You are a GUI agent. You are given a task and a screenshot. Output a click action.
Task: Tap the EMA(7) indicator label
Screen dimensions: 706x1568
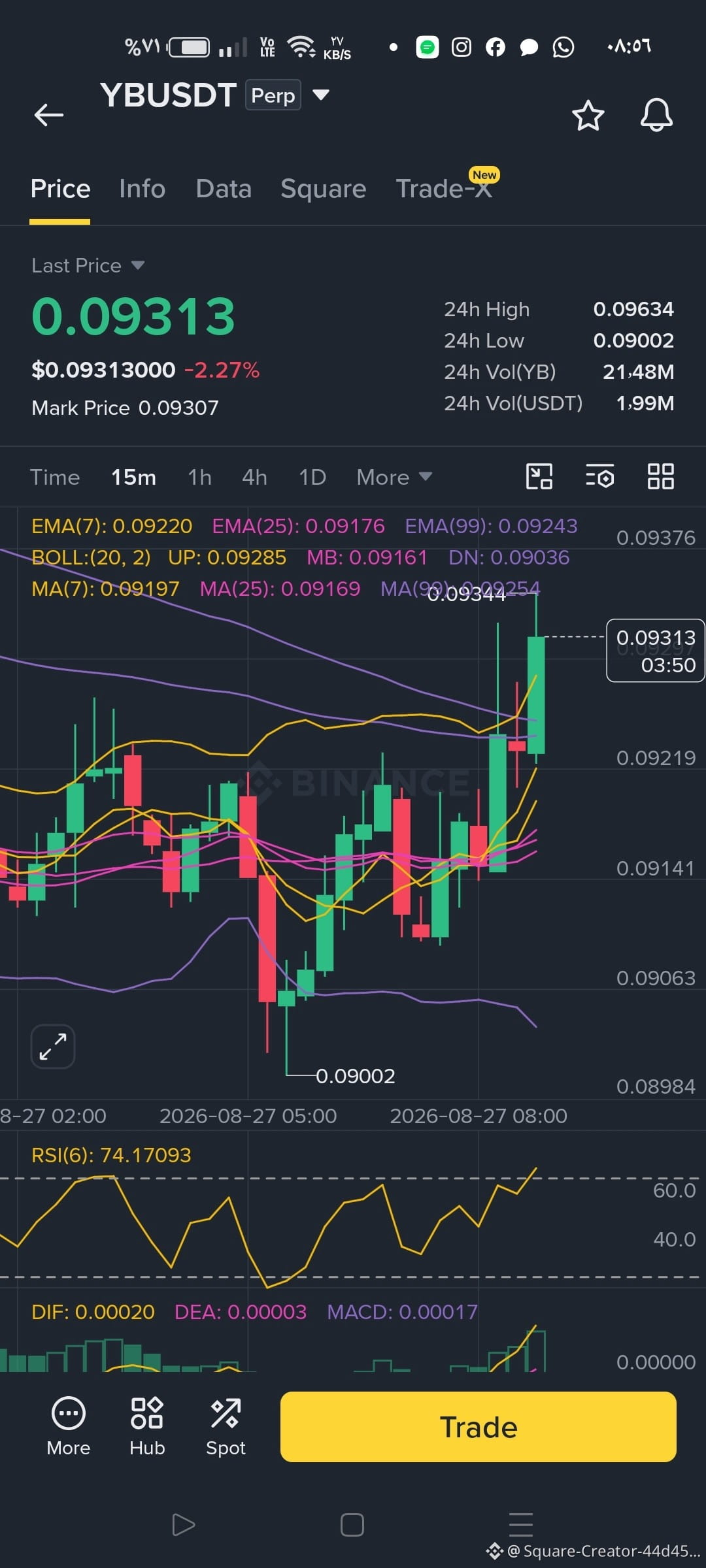112,527
